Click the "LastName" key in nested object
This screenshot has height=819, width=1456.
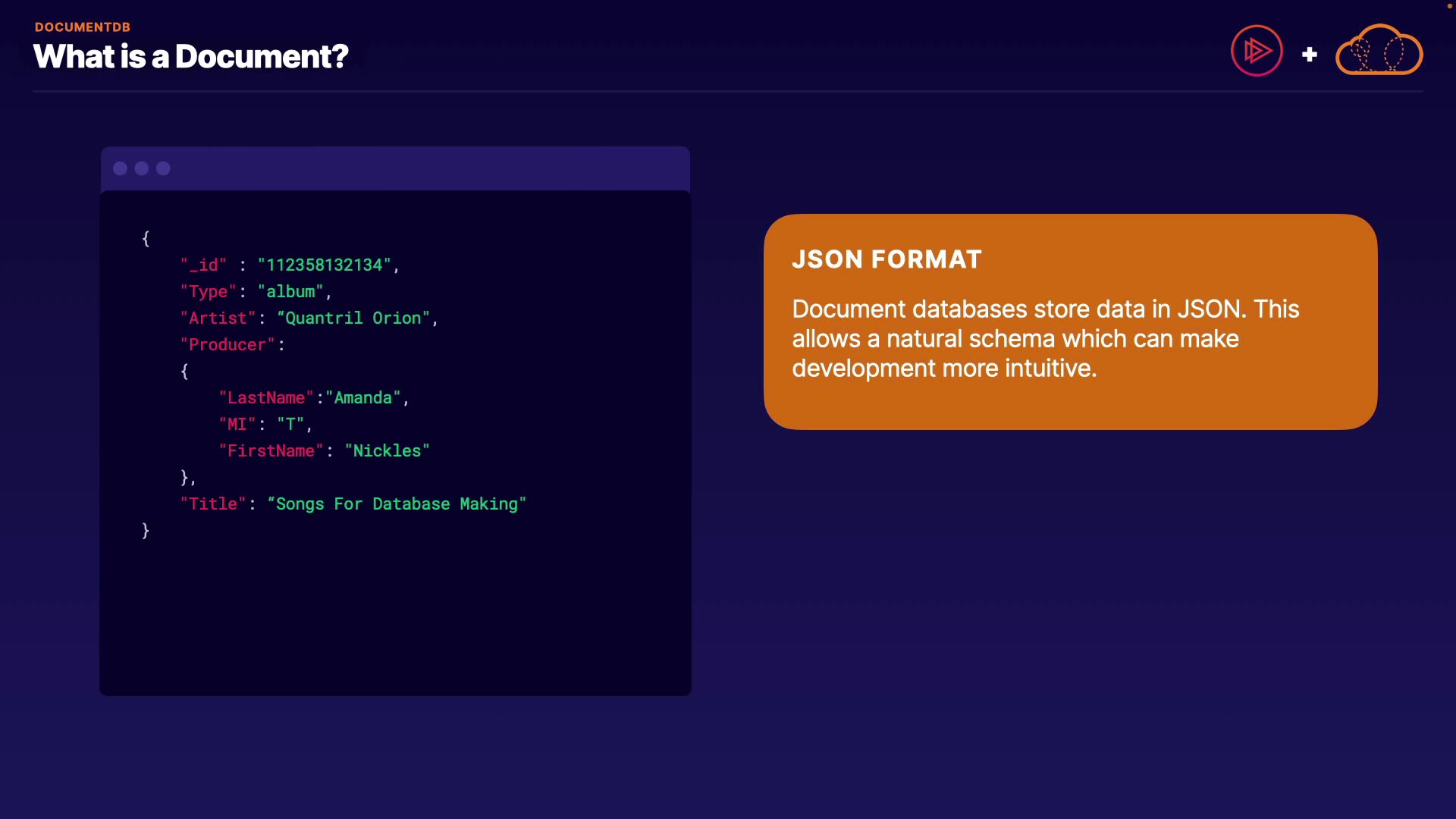click(266, 398)
